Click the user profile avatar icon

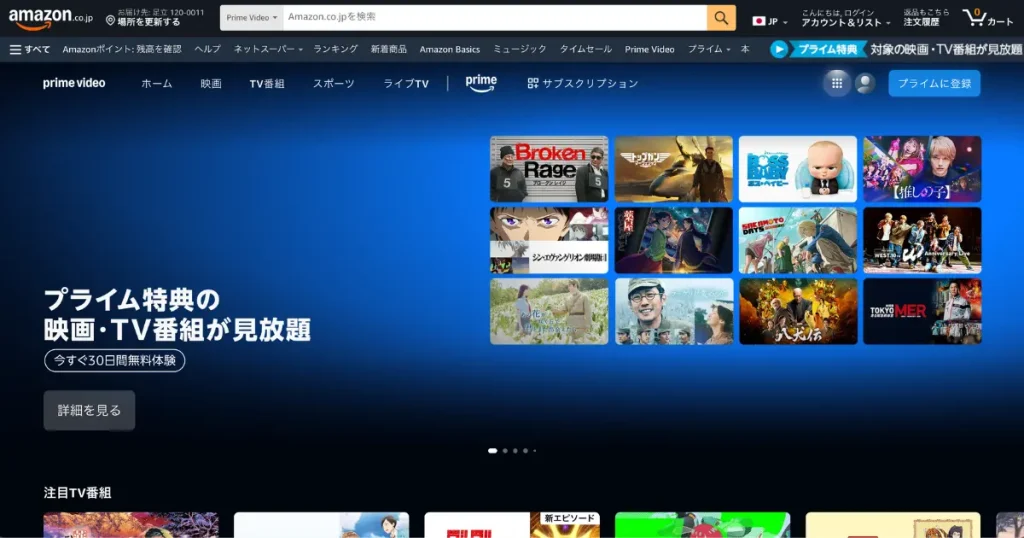(x=865, y=83)
